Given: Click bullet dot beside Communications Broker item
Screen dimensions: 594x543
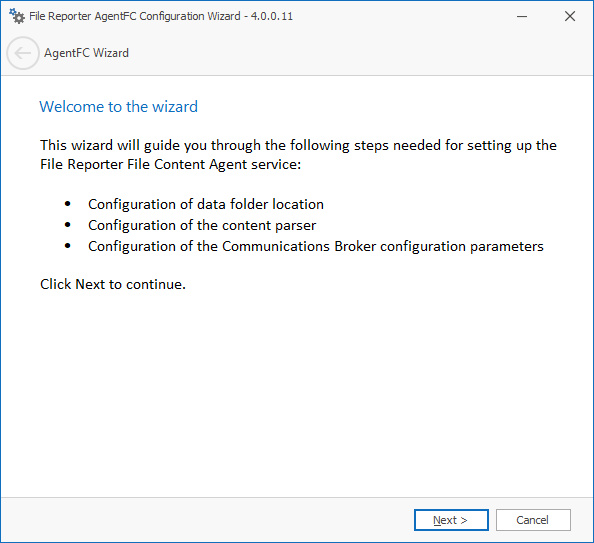Looking at the screenshot, I should click(68, 246).
